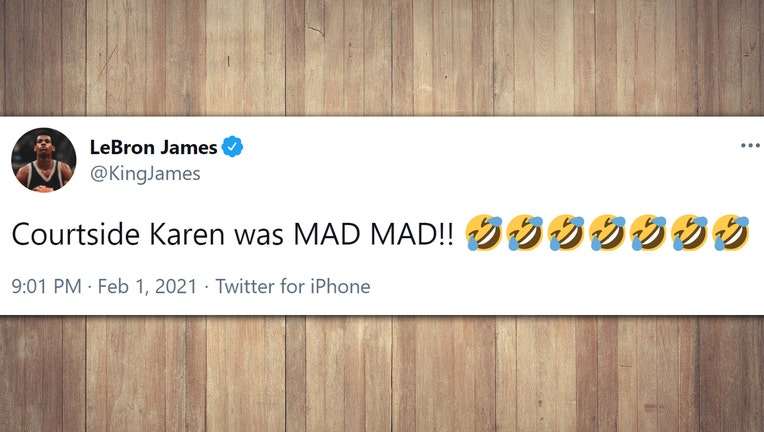
Task: Click the middle (fourth) laughing emoji
Action: coord(607,233)
